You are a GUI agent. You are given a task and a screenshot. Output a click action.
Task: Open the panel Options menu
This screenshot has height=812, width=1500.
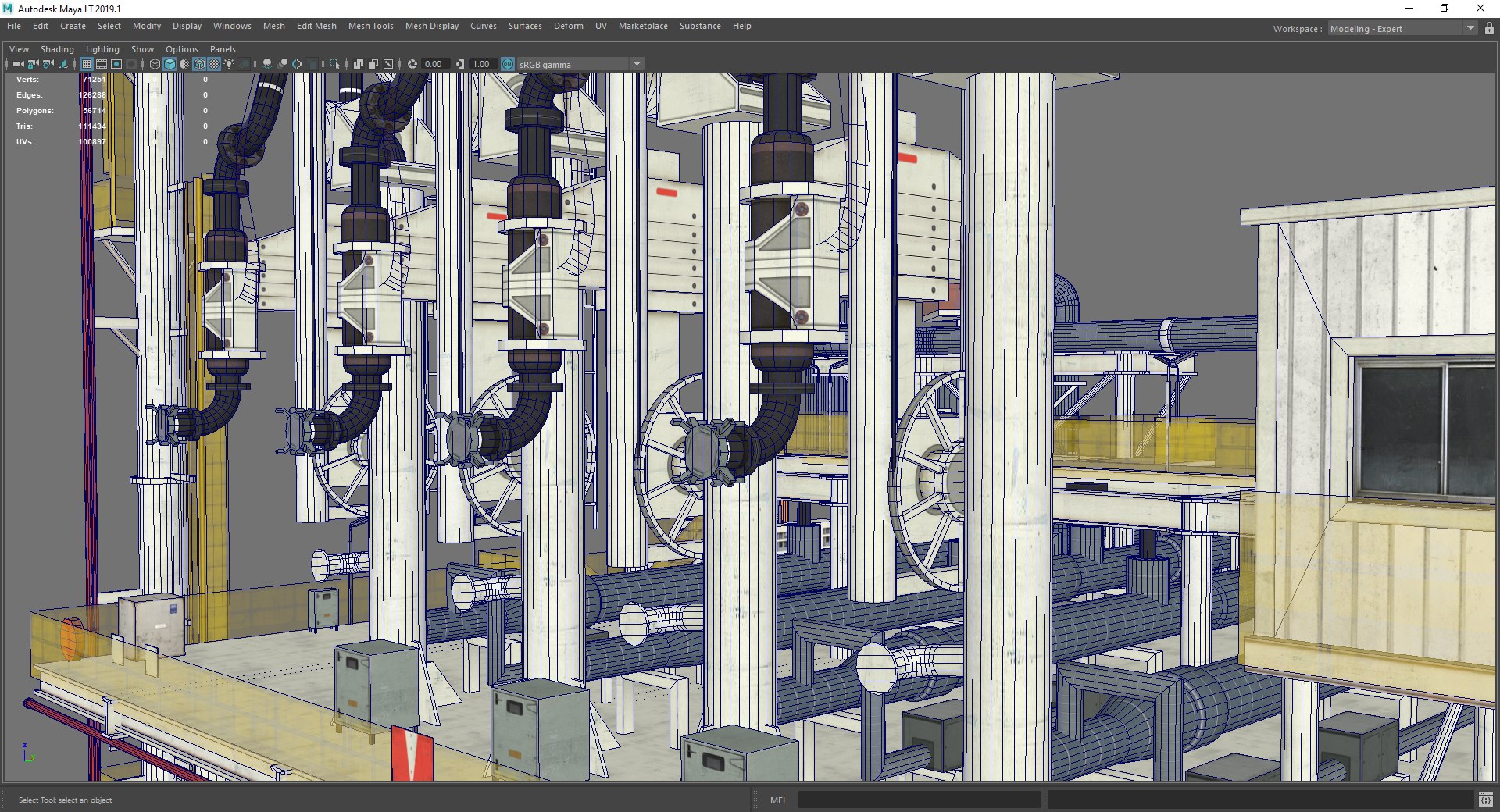182,49
